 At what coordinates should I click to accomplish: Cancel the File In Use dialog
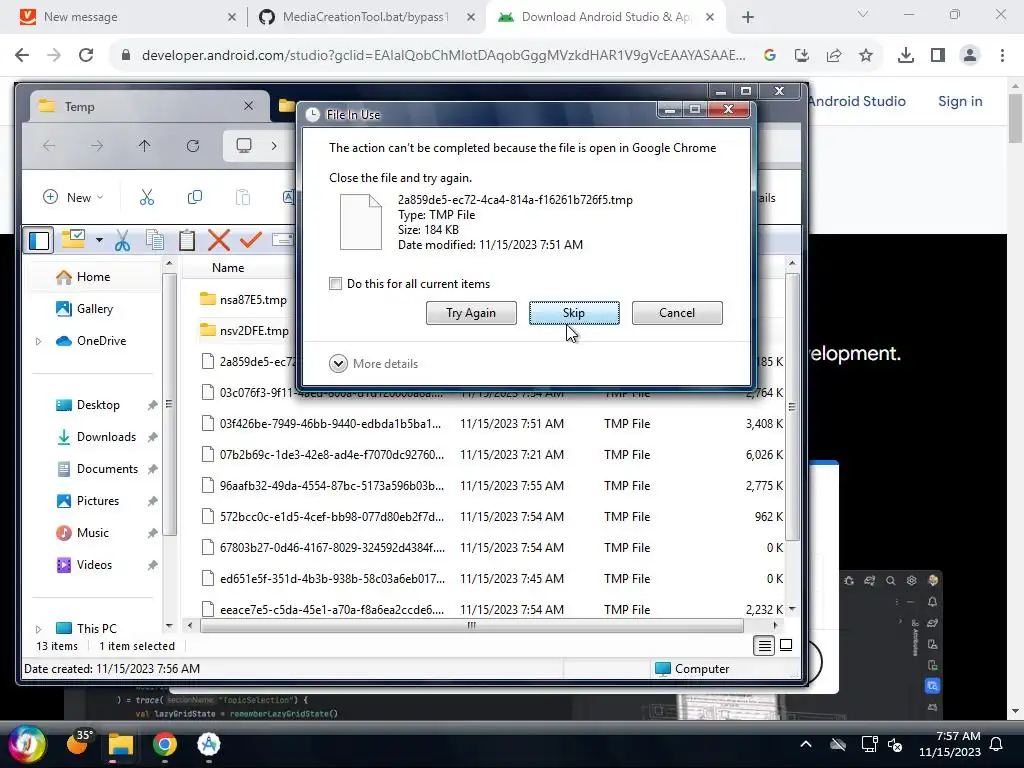[x=677, y=313]
